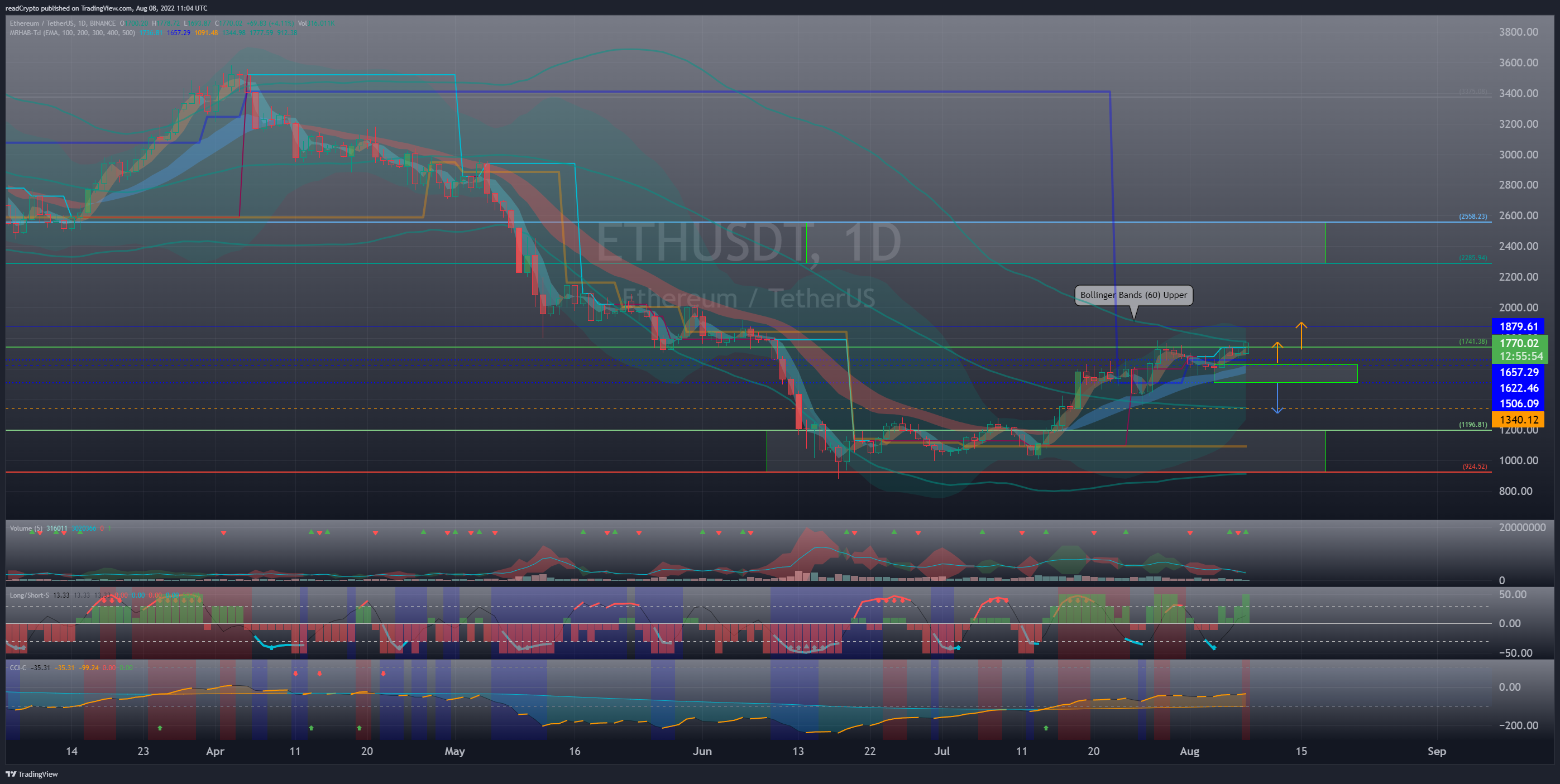Screen dimensions: 1560x784
Task: Click the '23' date on time axis
Action: point(143,751)
